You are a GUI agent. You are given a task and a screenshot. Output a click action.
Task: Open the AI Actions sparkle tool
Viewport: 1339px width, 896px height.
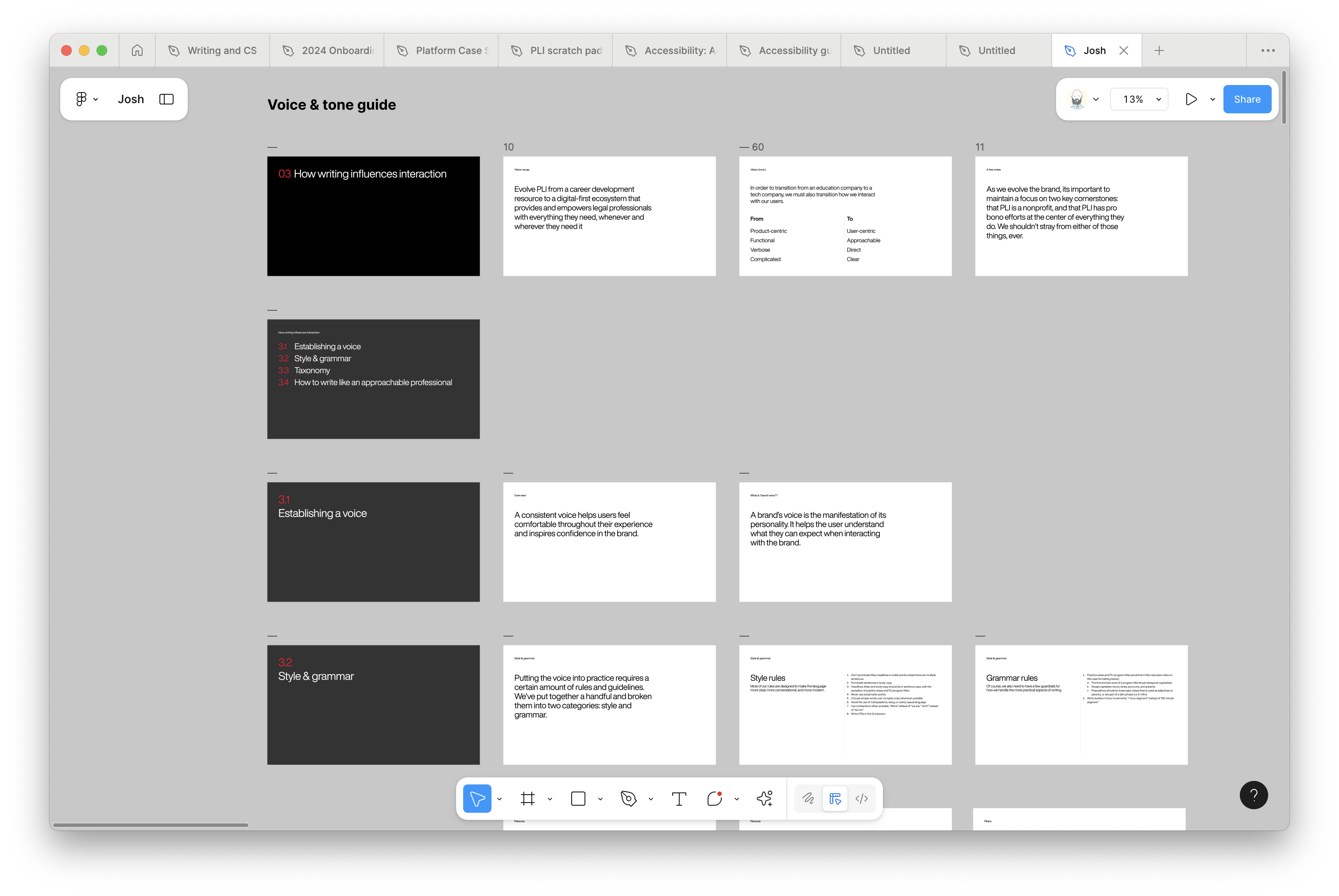click(765, 798)
